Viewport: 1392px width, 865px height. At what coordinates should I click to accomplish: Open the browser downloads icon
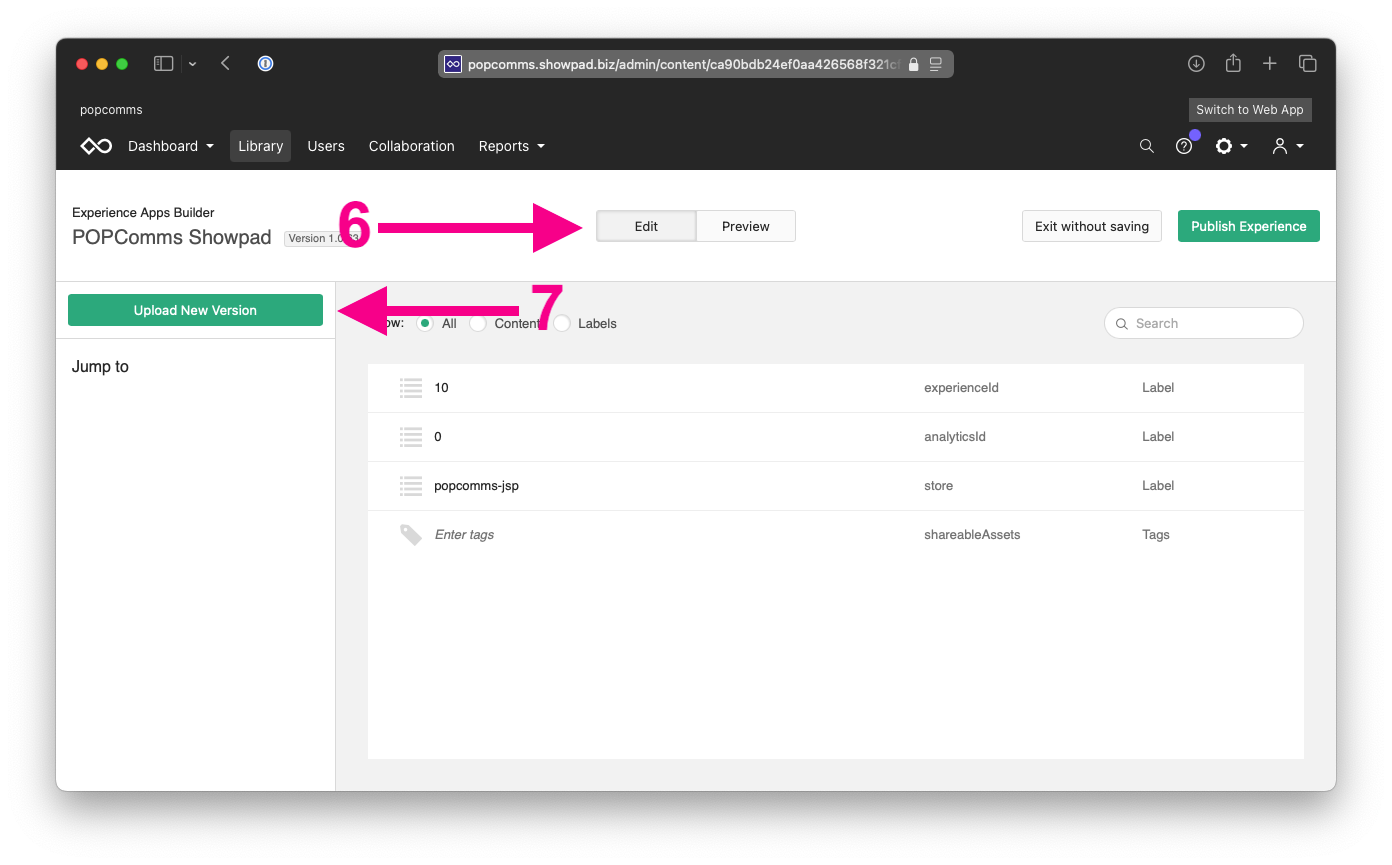(1196, 63)
